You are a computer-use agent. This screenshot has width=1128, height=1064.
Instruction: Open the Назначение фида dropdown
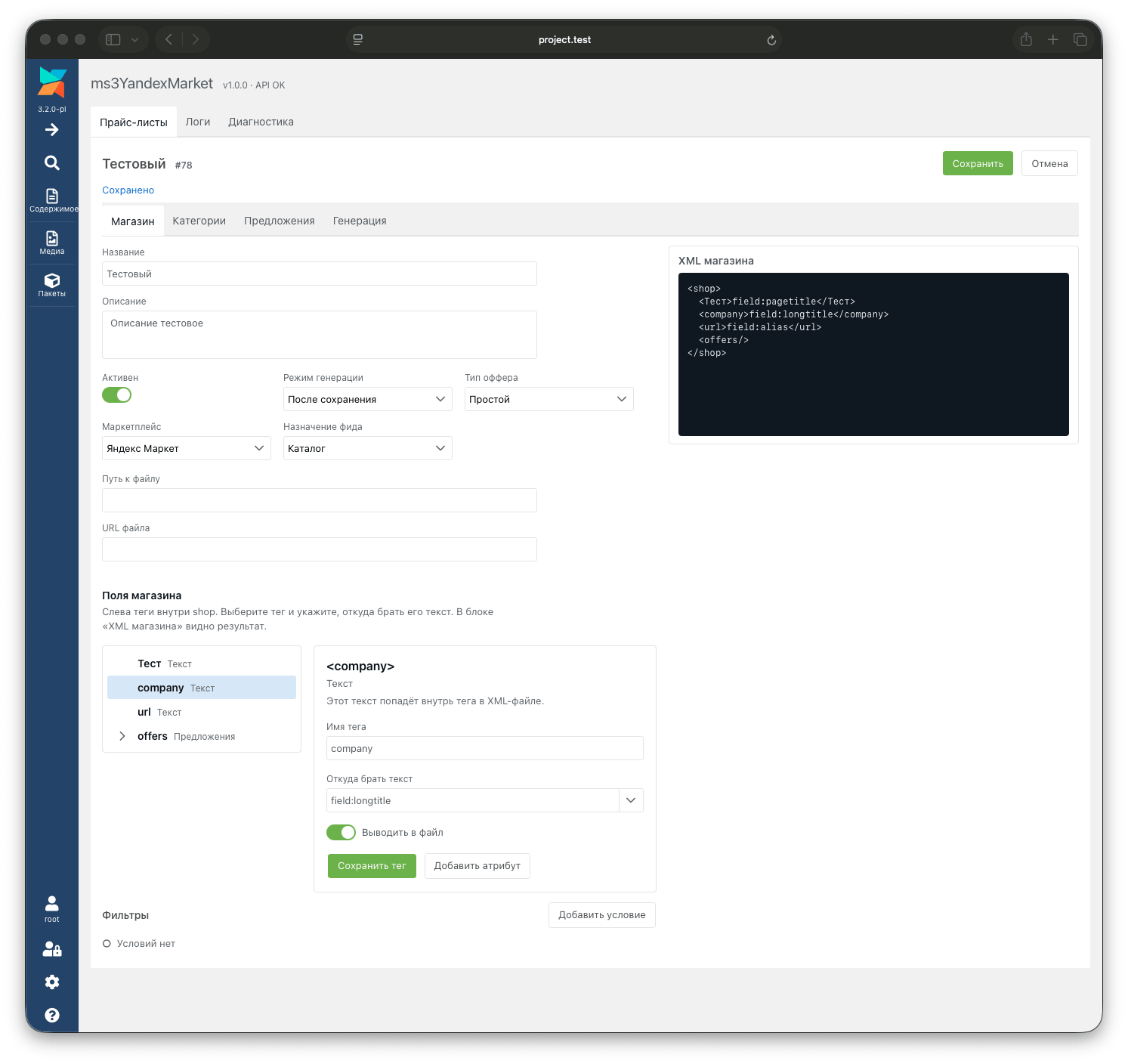368,448
